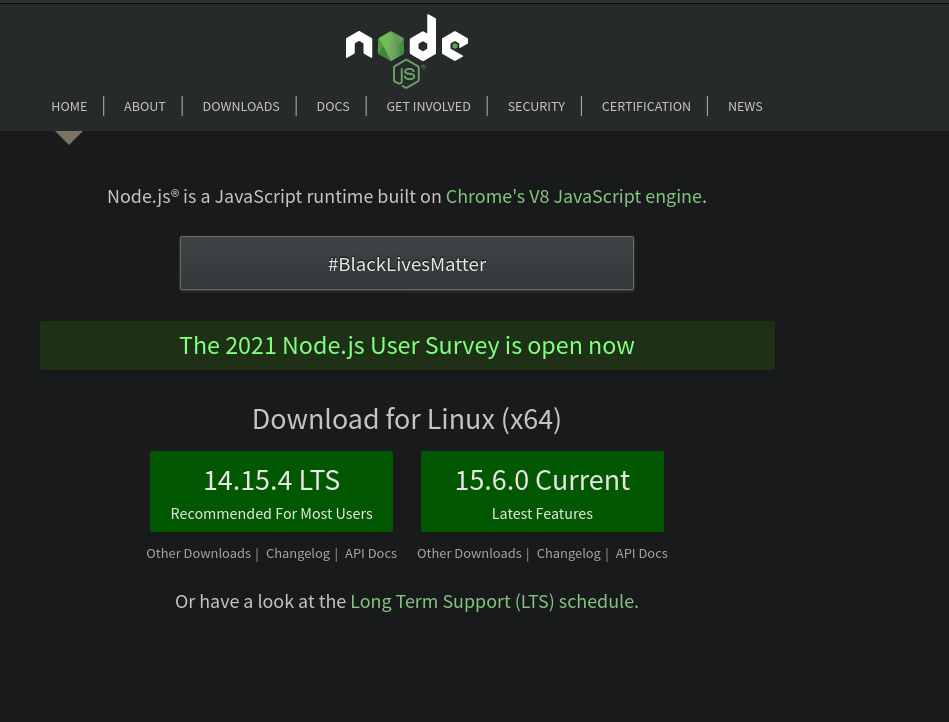Follow Long Term Support (LTS) schedule link
This screenshot has height=722, width=949.
[494, 602]
